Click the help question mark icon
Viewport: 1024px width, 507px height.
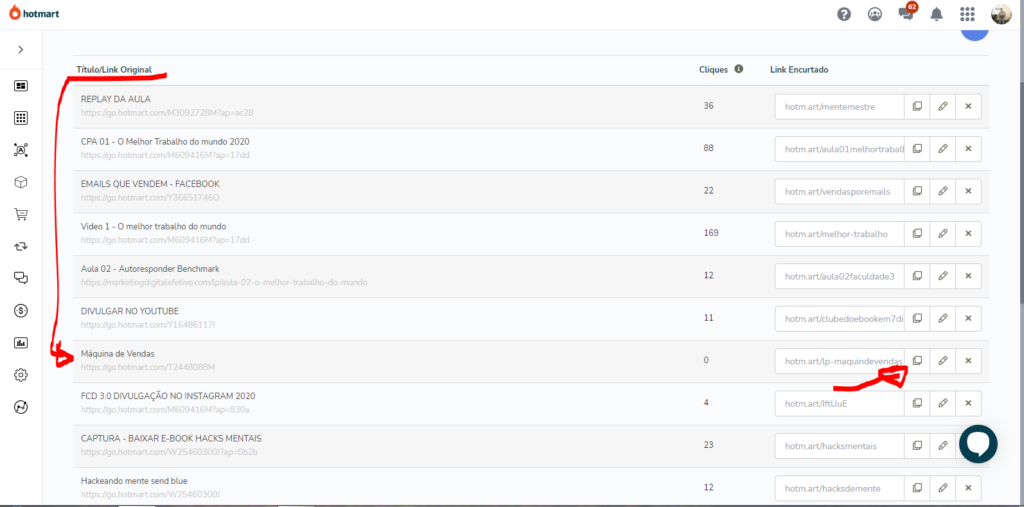pos(844,14)
